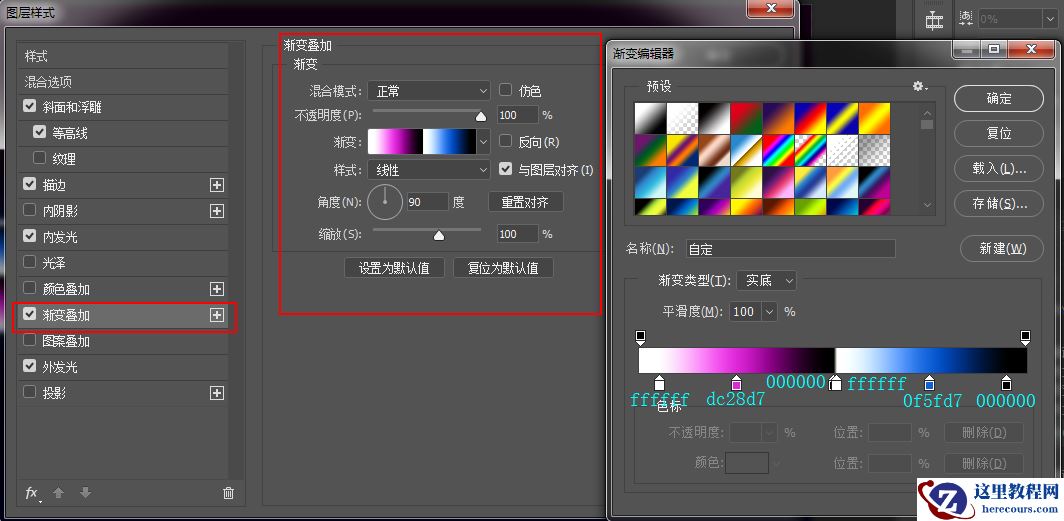
Task: Select the right top opacity stop
Action: click(x=1025, y=337)
